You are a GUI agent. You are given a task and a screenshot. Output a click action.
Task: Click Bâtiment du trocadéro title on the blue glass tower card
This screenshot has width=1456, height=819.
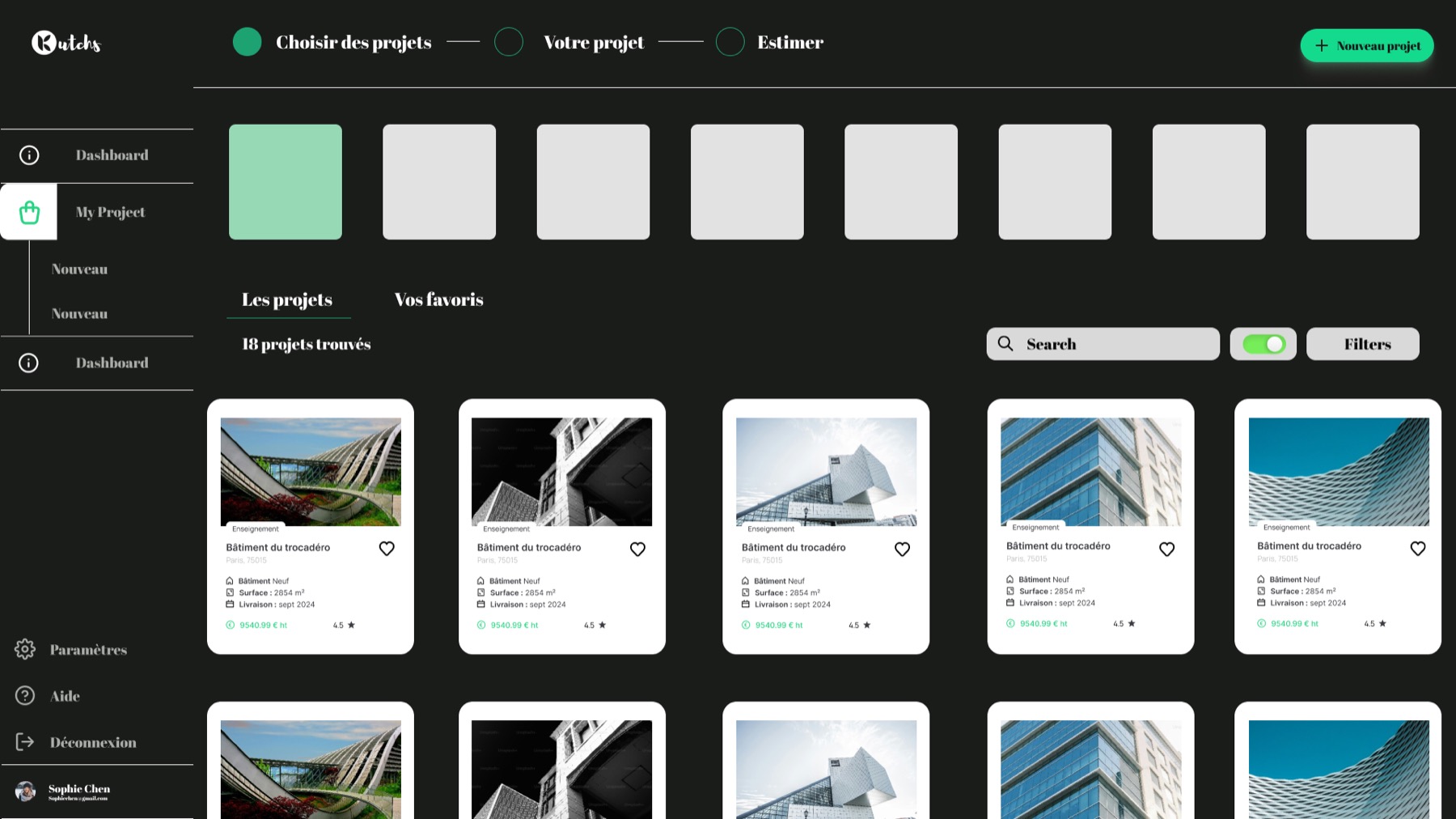(x=1058, y=546)
